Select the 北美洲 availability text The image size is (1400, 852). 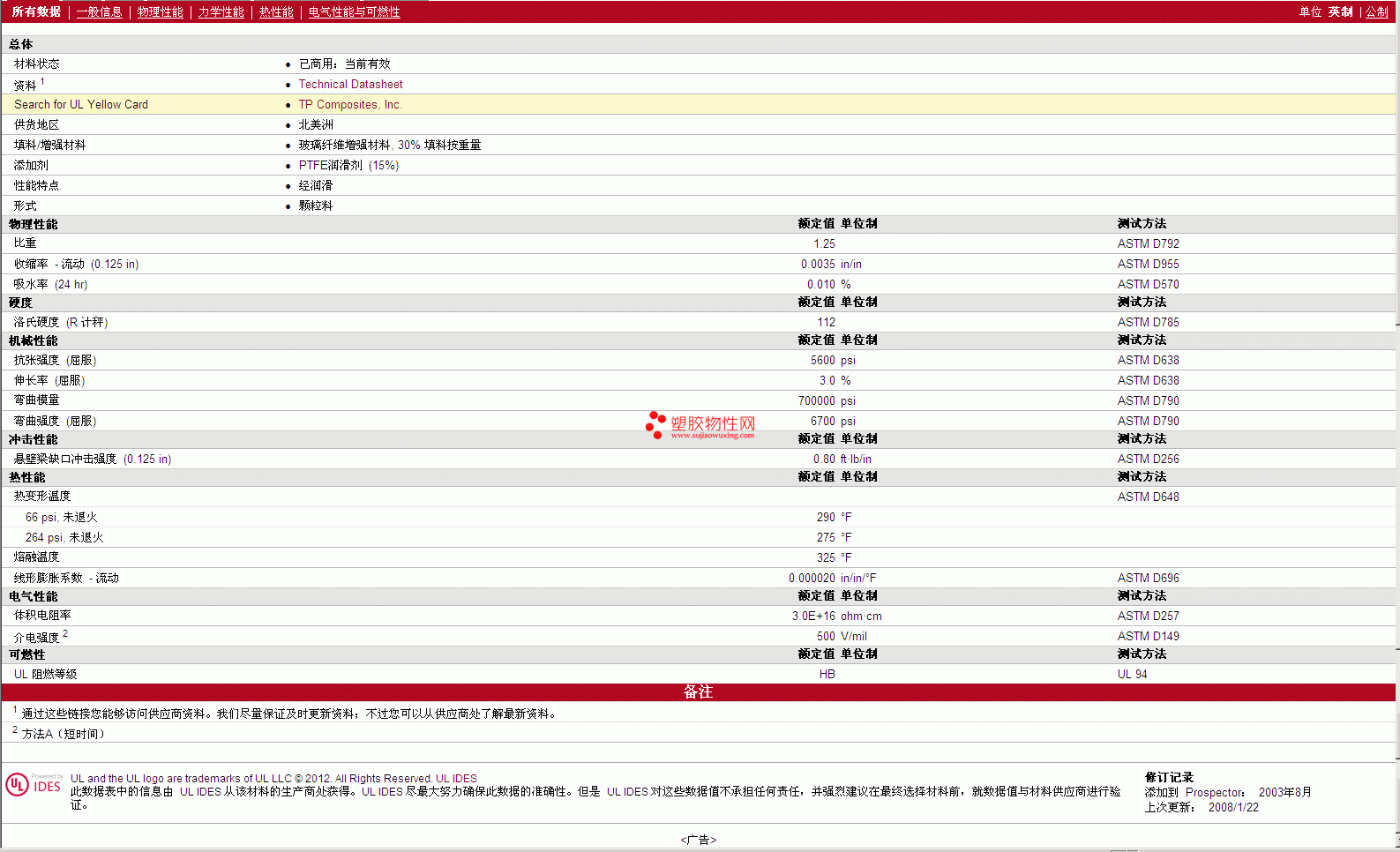coord(316,124)
